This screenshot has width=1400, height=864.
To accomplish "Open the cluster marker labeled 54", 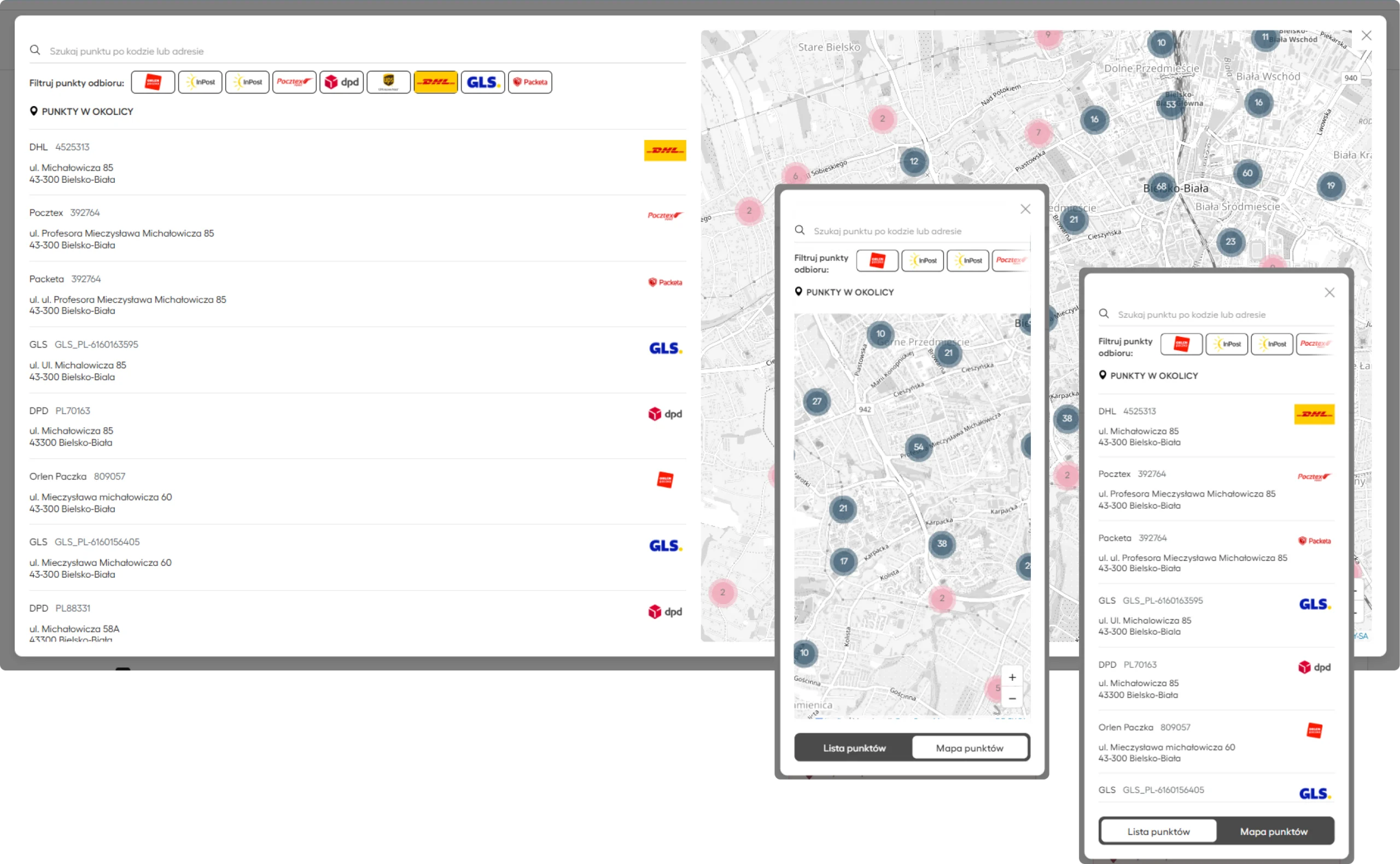I will (x=919, y=447).
